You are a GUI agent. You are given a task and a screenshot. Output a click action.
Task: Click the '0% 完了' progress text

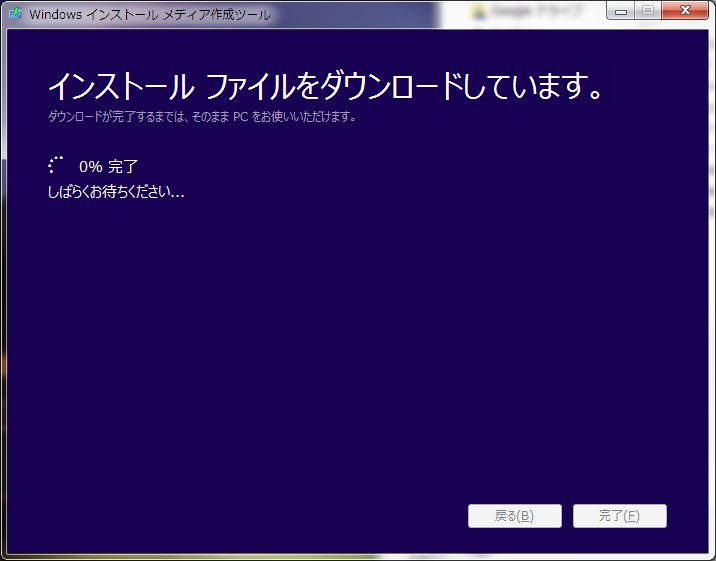(108, 167)
